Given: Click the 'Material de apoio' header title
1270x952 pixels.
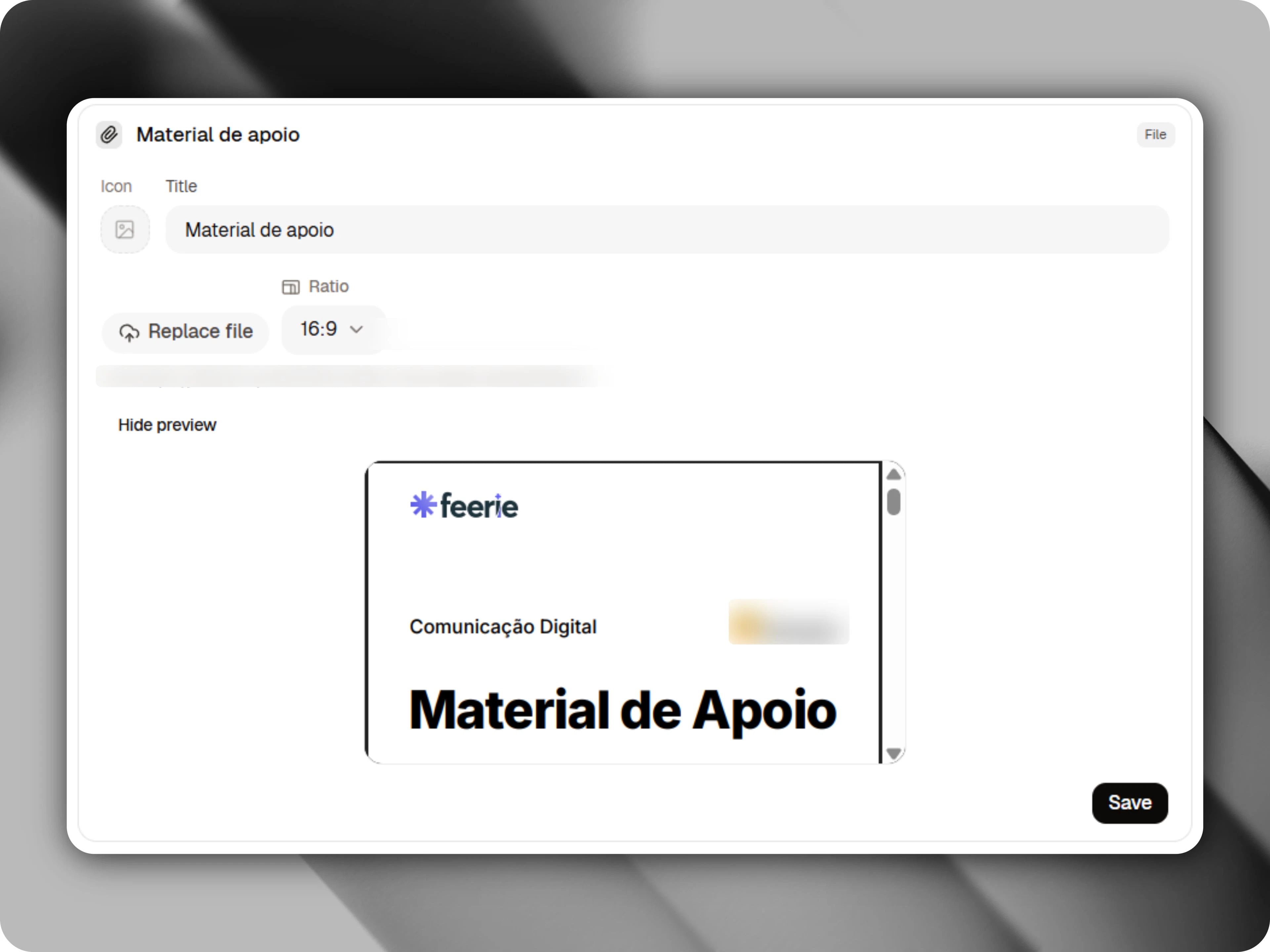Looking at the screenshot, I should point(218,135).
